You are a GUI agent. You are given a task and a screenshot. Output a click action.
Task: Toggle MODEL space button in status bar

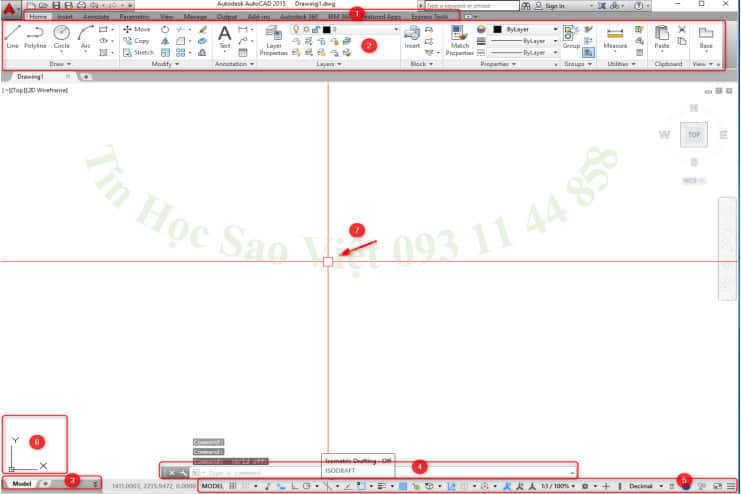pyautogui.click(x=212, y=486)
